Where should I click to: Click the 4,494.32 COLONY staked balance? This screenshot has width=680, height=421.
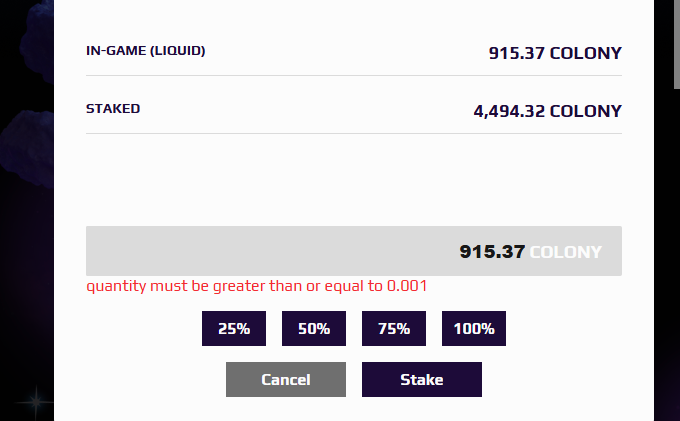[548, 111]
